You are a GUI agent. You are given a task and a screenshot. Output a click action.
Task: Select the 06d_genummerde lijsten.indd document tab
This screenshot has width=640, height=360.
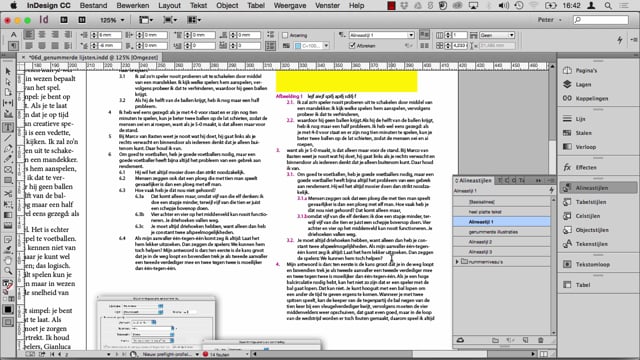93,58
